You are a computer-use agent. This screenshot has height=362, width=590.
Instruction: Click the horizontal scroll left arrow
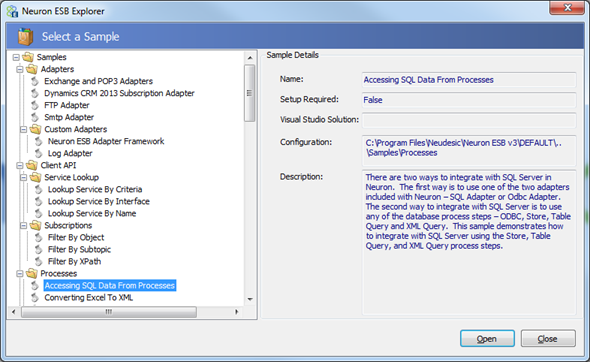coord(14,312)
